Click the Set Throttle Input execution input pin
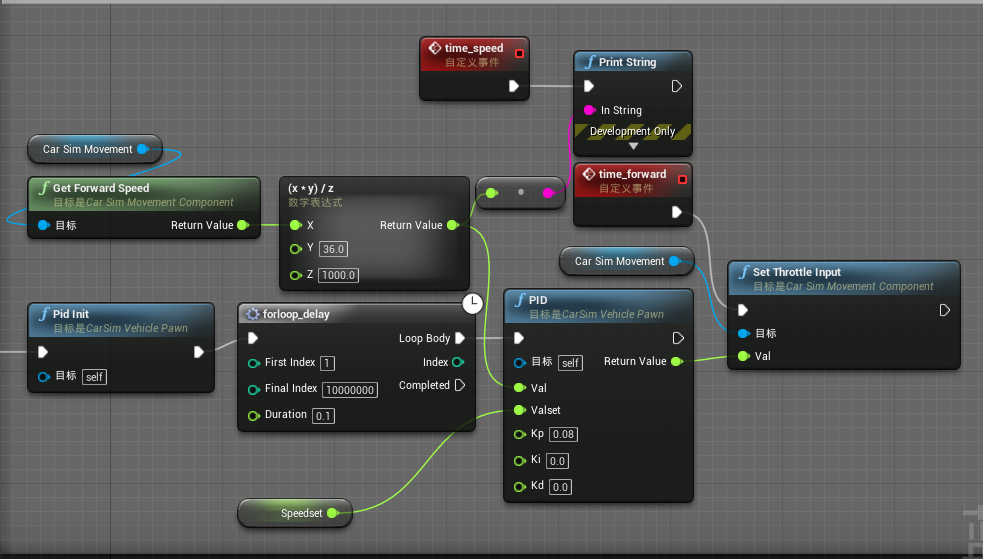 tap(743, 310)
